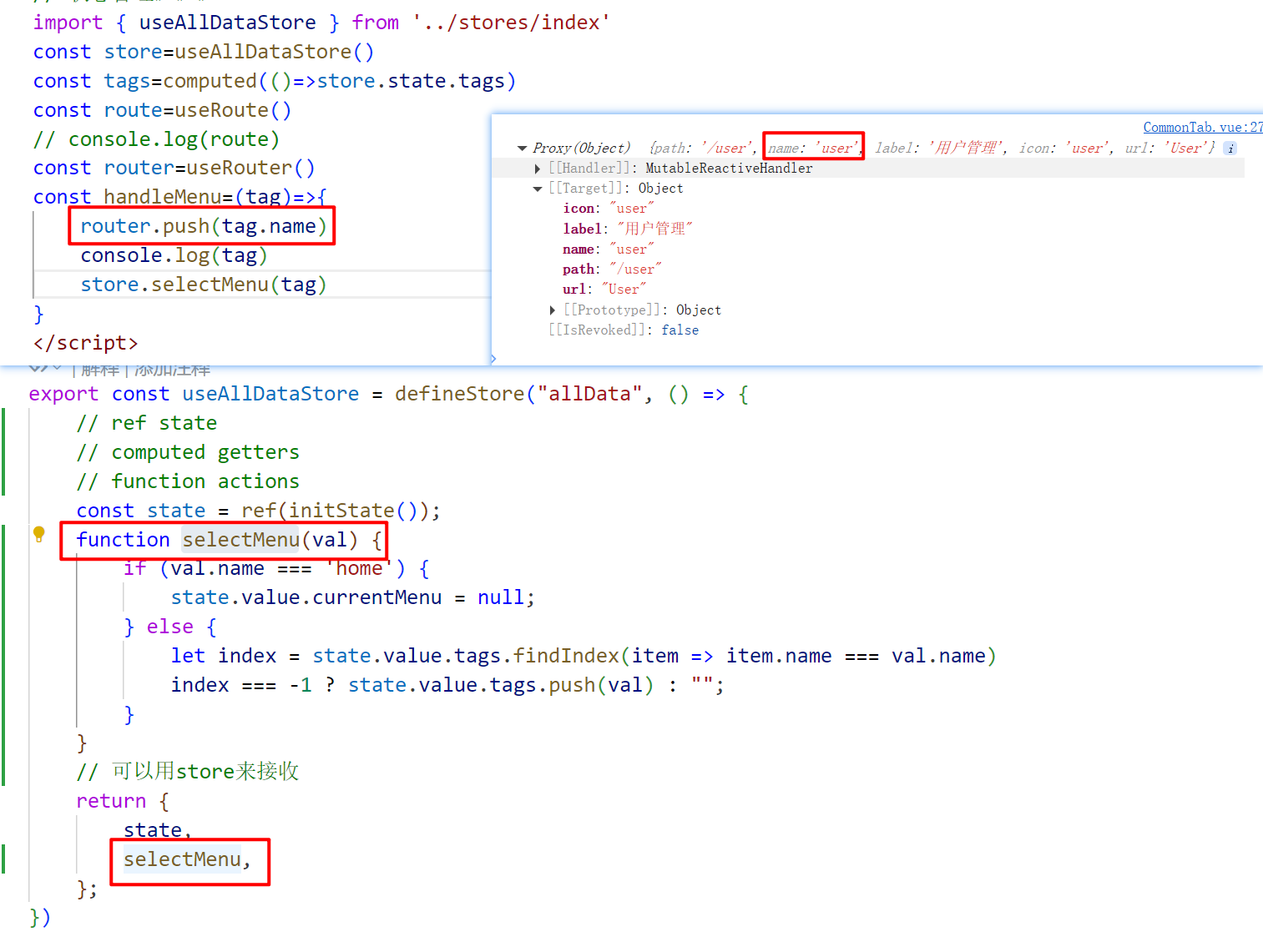Click the const tags=computed line

pyautogui.click(x=275, y=81)
